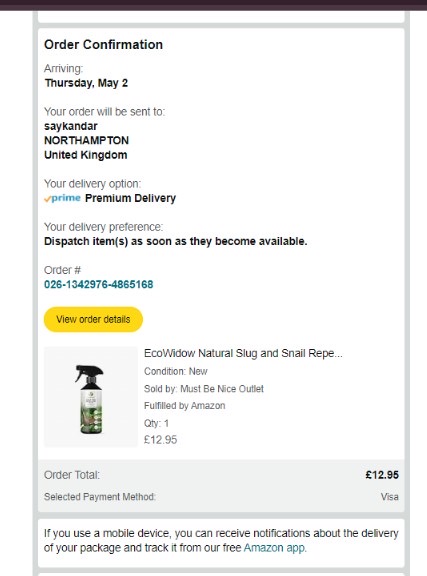Click the prime checkmark logo
This screenshot has height=576, width=427.
point(62,198)
